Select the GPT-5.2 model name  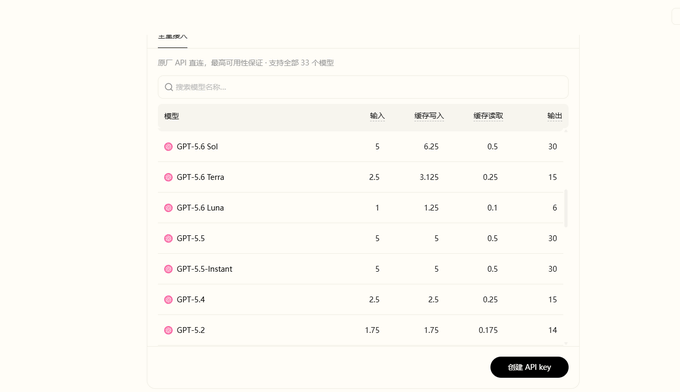click(191, 330)
